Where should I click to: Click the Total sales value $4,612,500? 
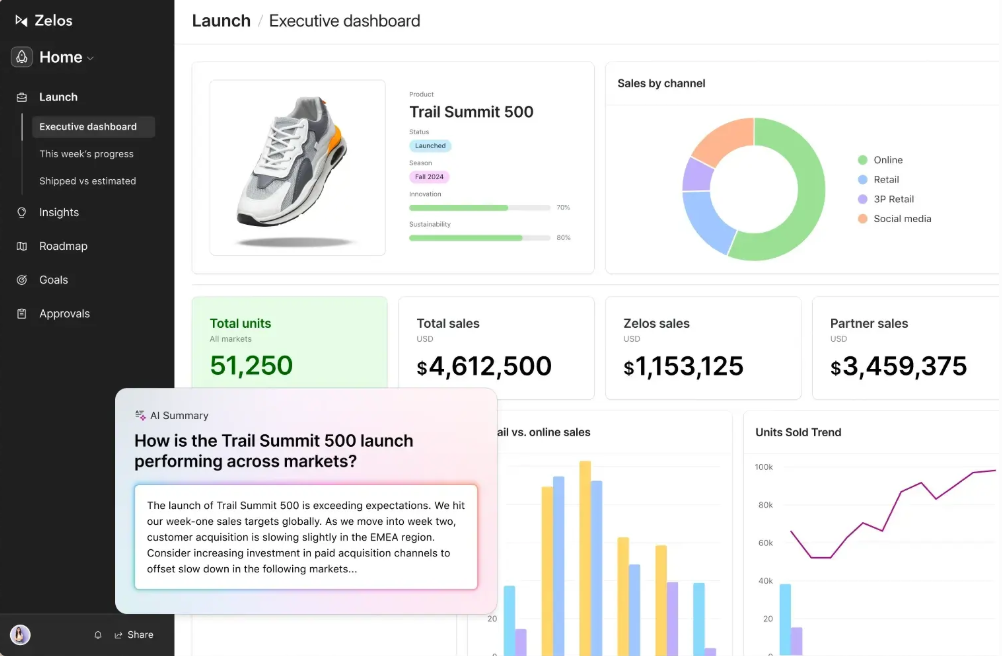[484, 366]
